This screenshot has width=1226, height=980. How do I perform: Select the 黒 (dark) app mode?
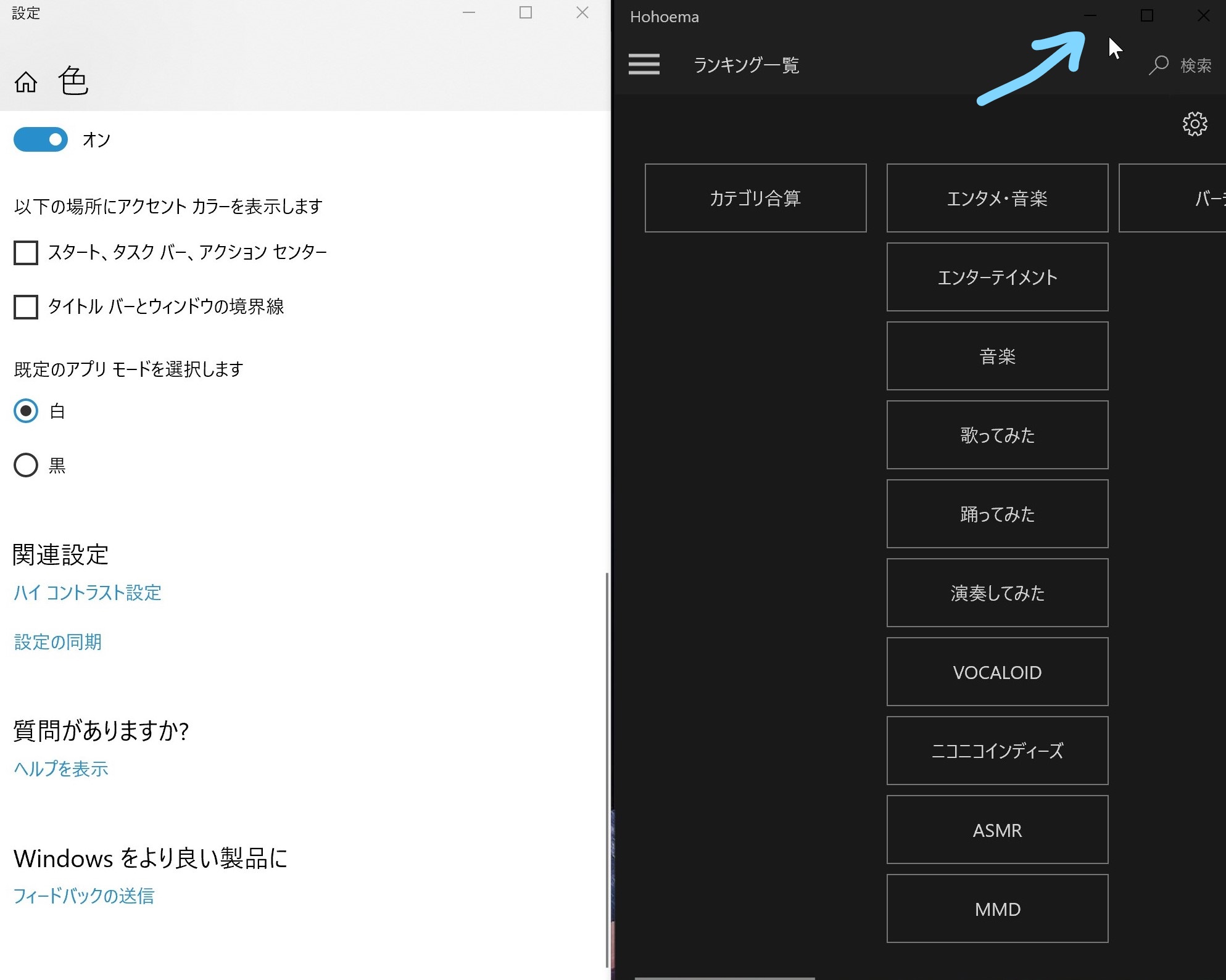(x=25, y=466)
